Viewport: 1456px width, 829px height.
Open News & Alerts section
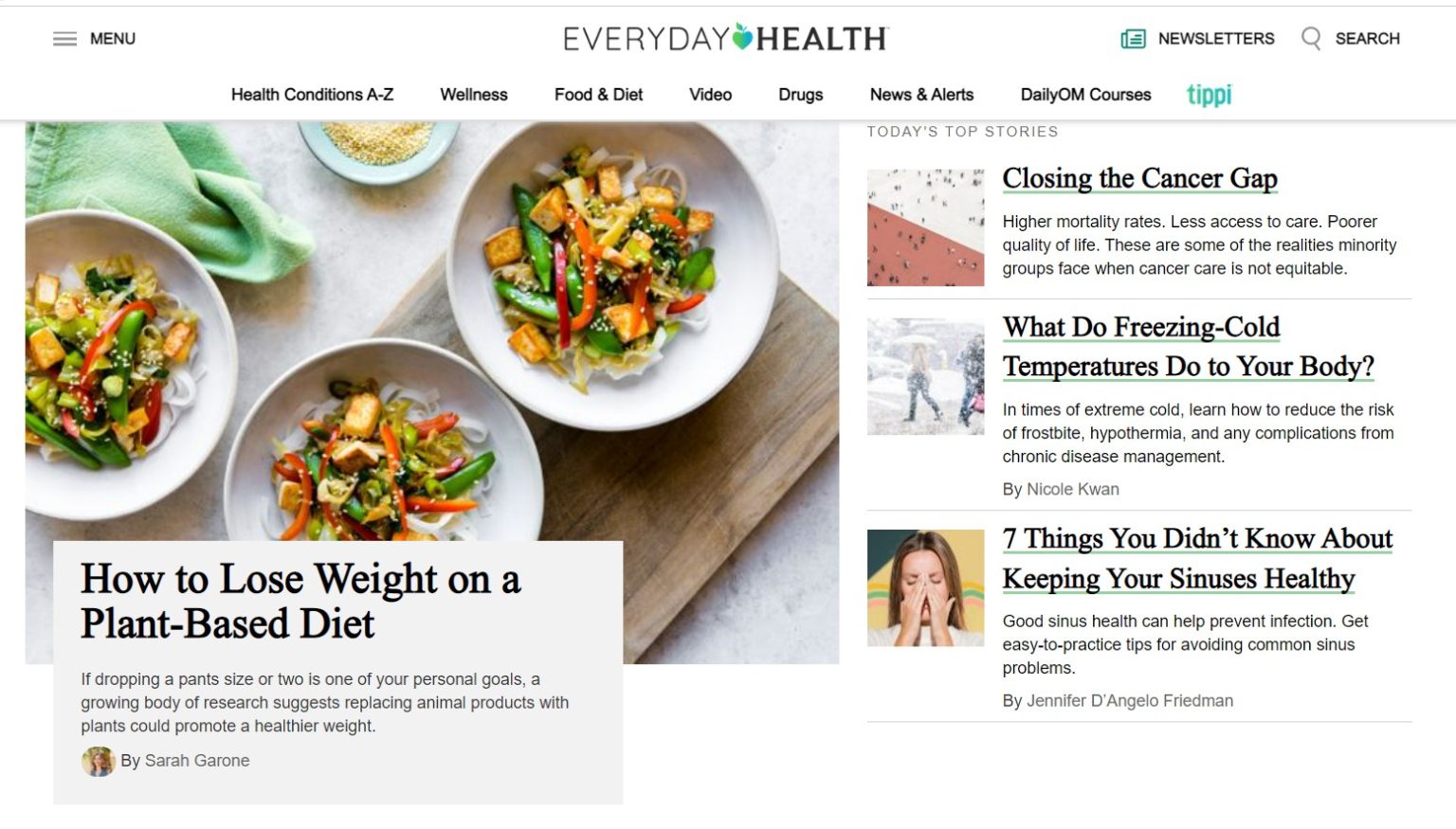click(x=921, y=95)
